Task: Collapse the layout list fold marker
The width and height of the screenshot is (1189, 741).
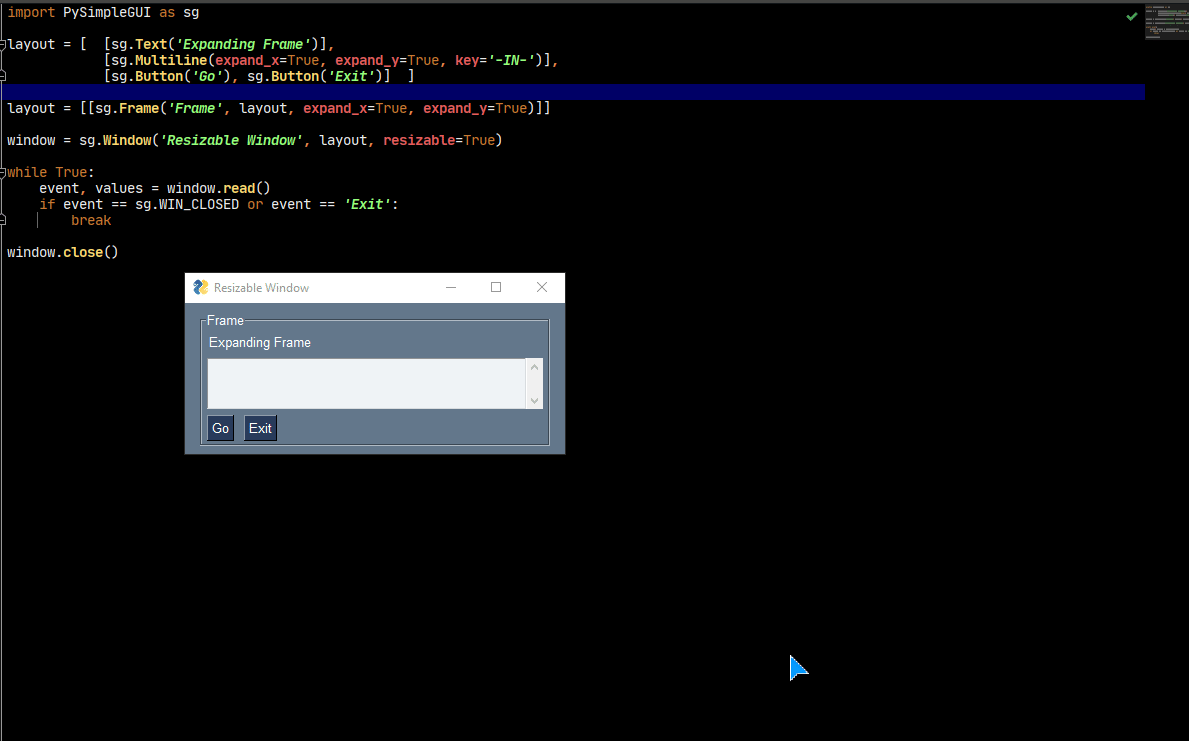Action: pos(3,45)
